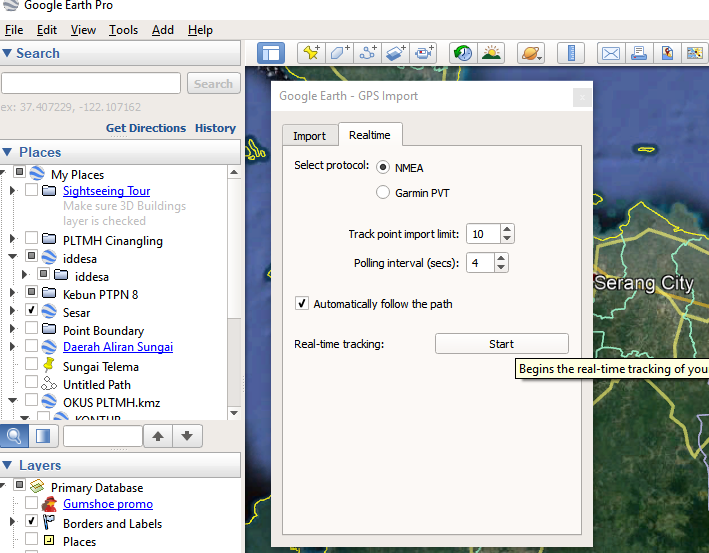Image resolution: width=709 pixels, height=553 pixels.
Task: Open the Tools menu
Action: click(x=123, y=30)
